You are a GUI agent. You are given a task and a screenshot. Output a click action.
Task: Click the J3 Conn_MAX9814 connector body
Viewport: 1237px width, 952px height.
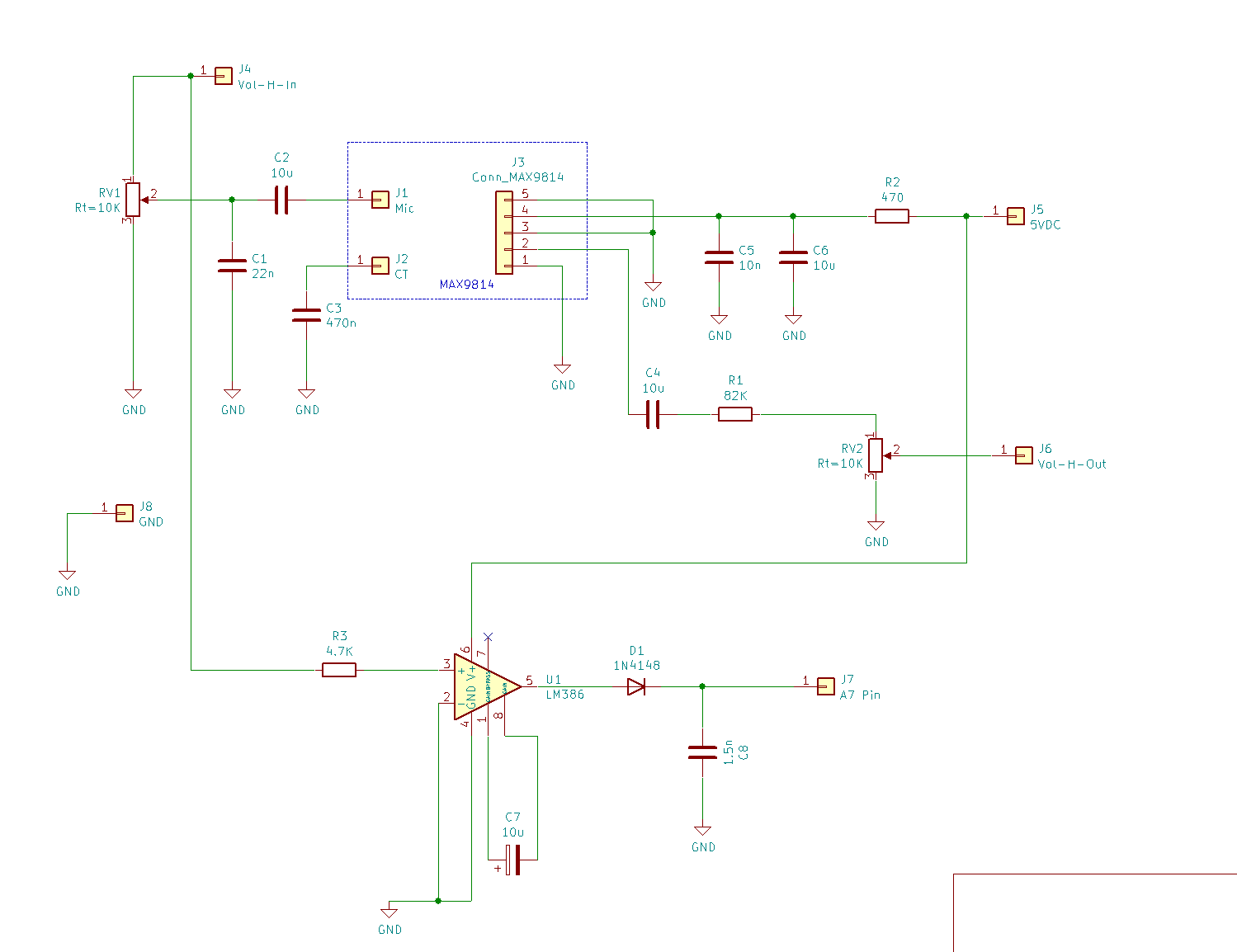tap(503, 232)
